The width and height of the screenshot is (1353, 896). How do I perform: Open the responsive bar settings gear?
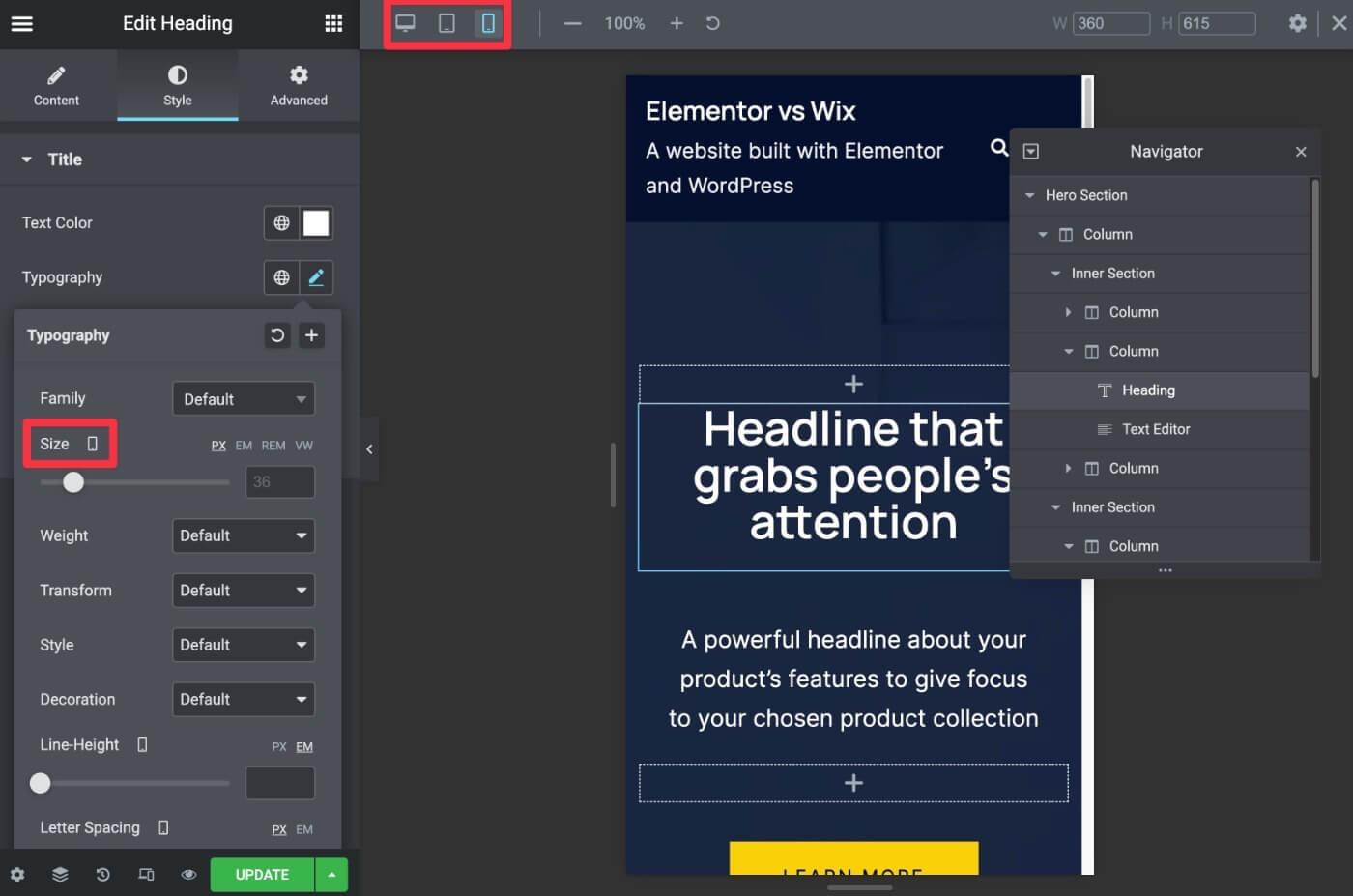[x=1298, y=23]
